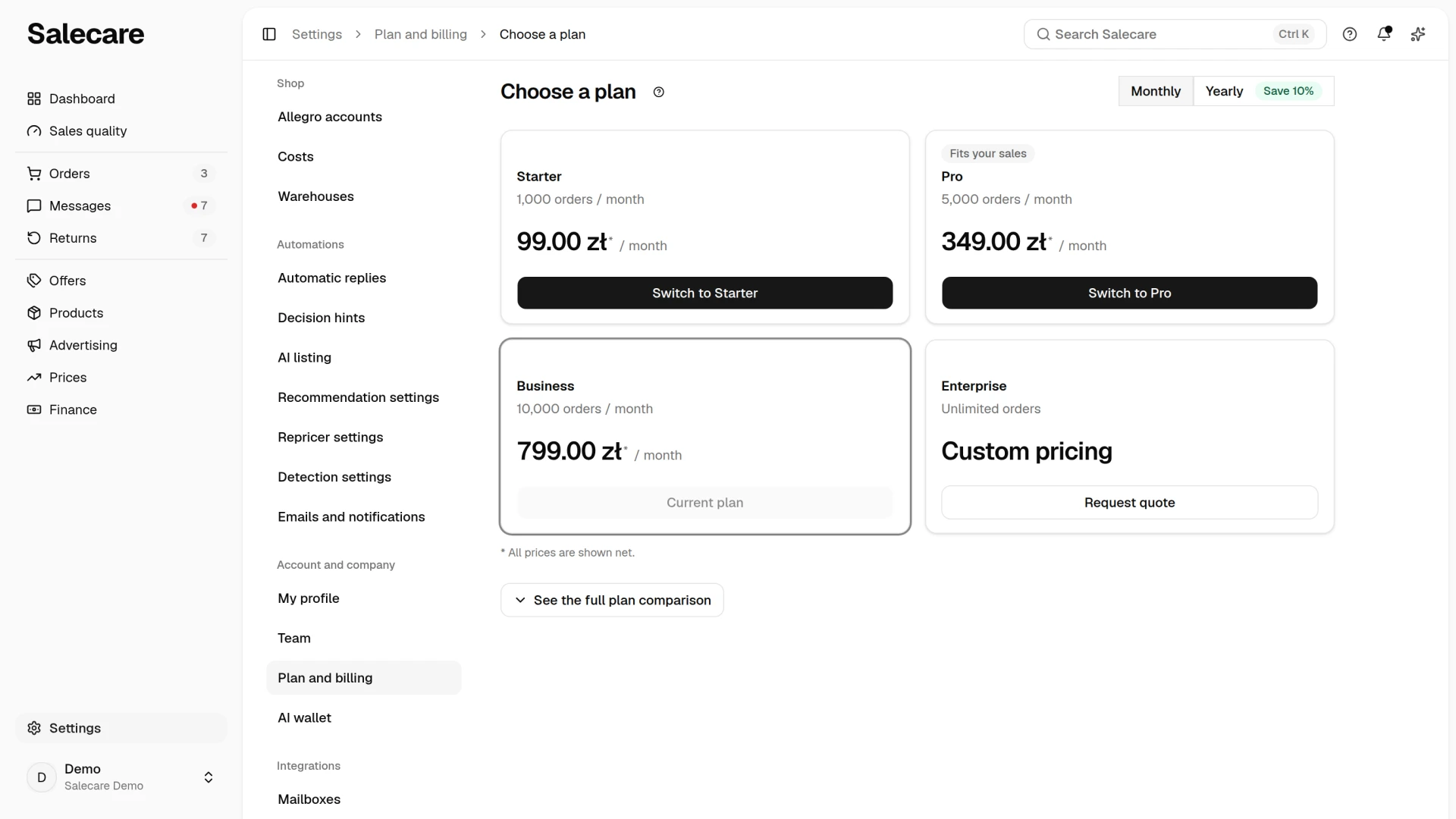This screenshot has width=1456, height=819.
Task: Click the Products box icon
Action: pyautogui.click(x=34, y=313)
